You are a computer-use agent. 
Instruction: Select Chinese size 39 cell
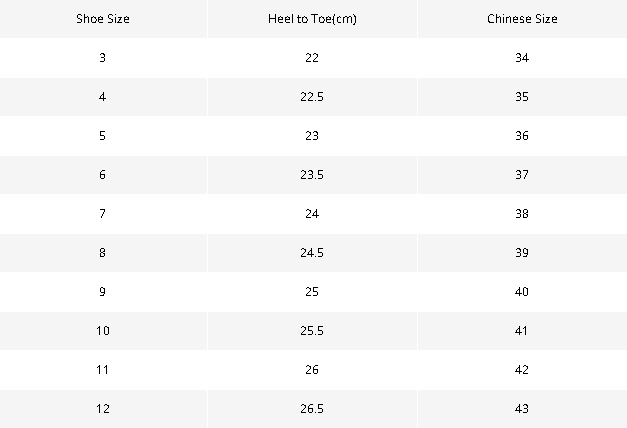pos(522,253)
